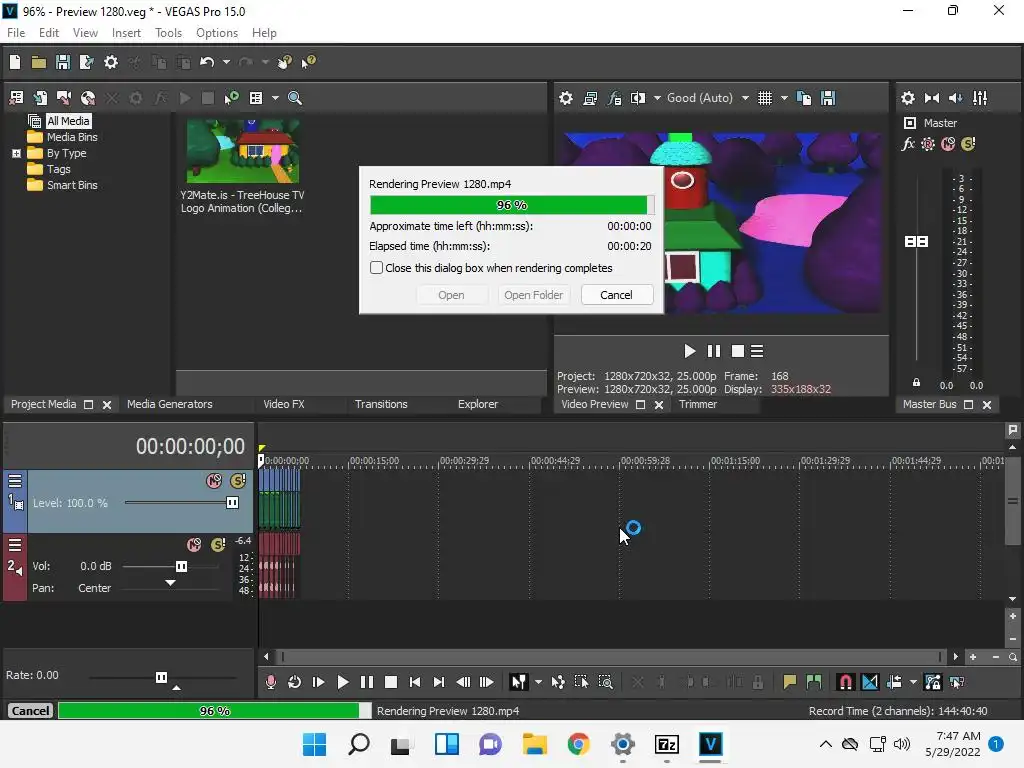Image resolution: width=1024 pixels, height=768 pixels.
Task: Open editing tool dropdown arrow in transport
Action: coord(538,682)
